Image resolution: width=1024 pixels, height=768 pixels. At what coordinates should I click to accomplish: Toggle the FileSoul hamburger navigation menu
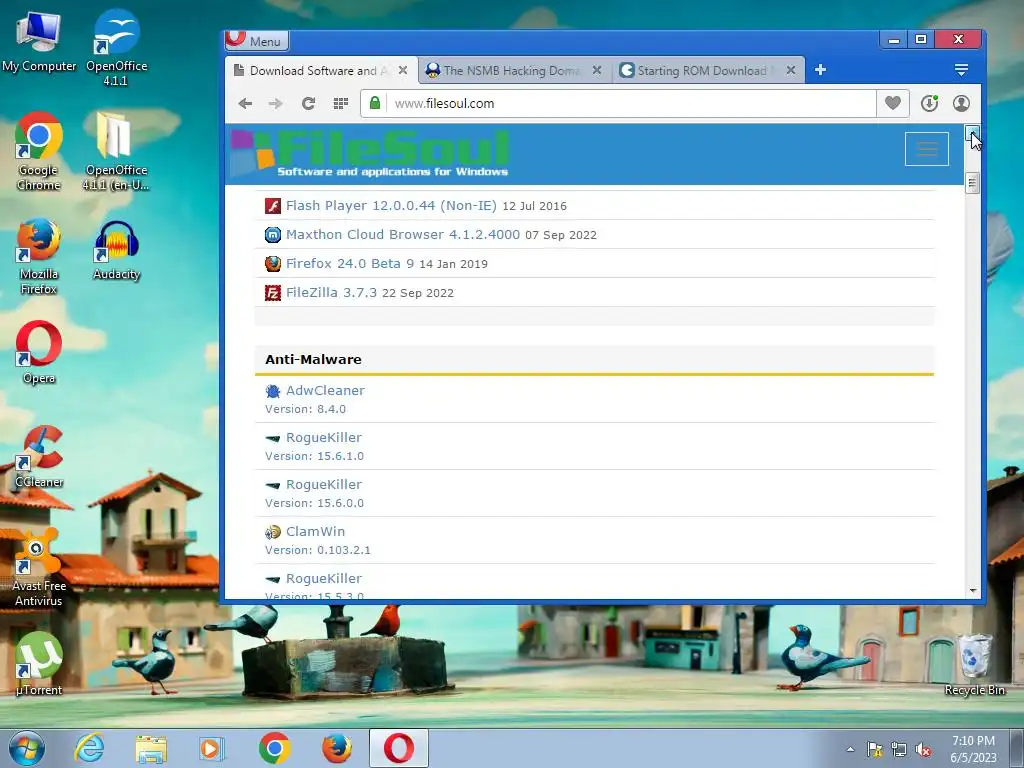[927, 149]
